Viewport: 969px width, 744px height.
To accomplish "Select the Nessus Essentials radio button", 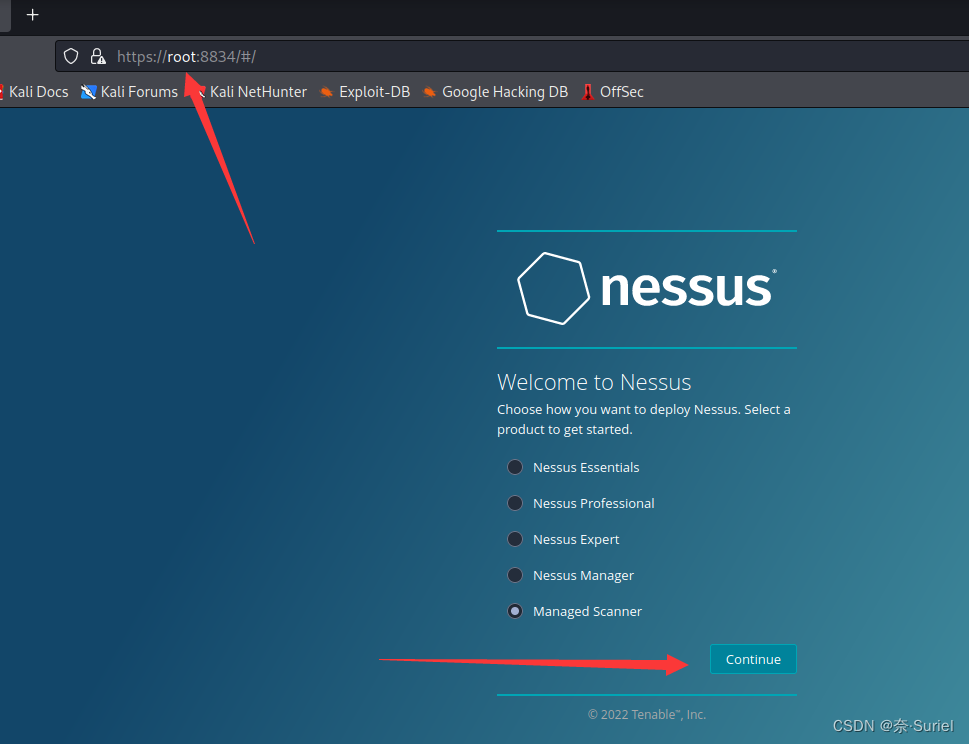I will tap(515, 467).
